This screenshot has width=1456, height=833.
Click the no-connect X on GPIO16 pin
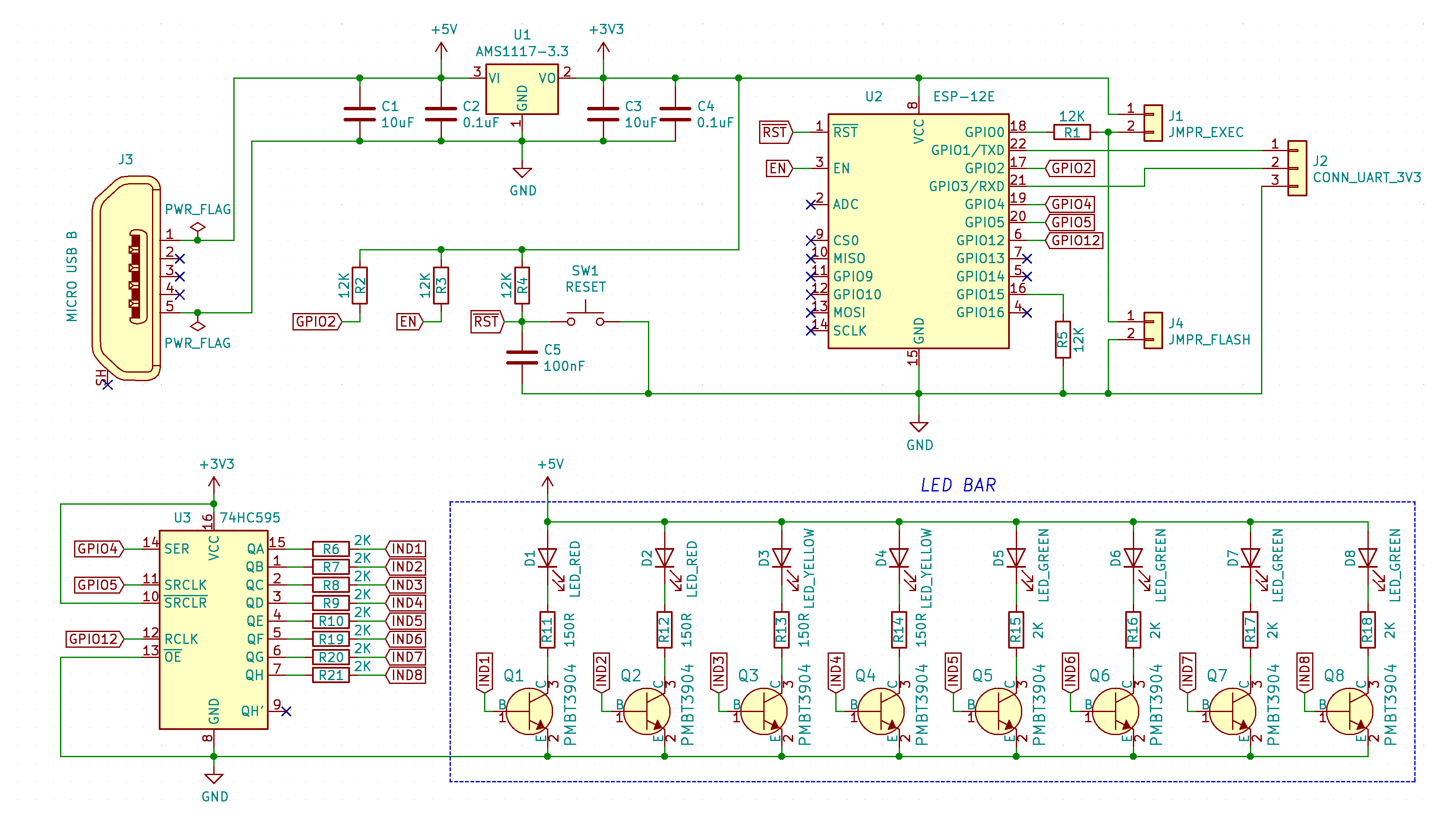(1027, 313)
